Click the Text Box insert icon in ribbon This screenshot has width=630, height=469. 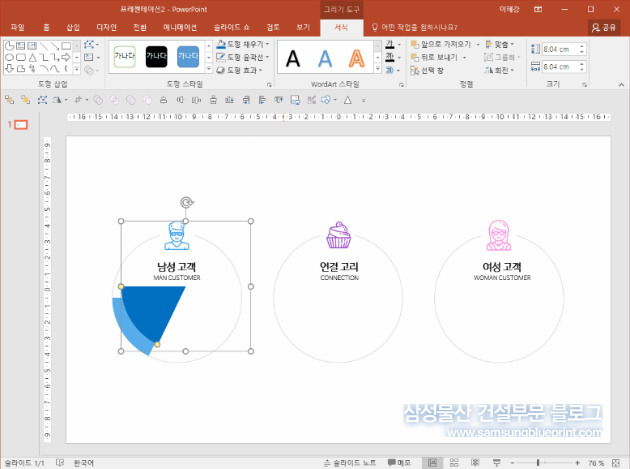tap(89, 57)
